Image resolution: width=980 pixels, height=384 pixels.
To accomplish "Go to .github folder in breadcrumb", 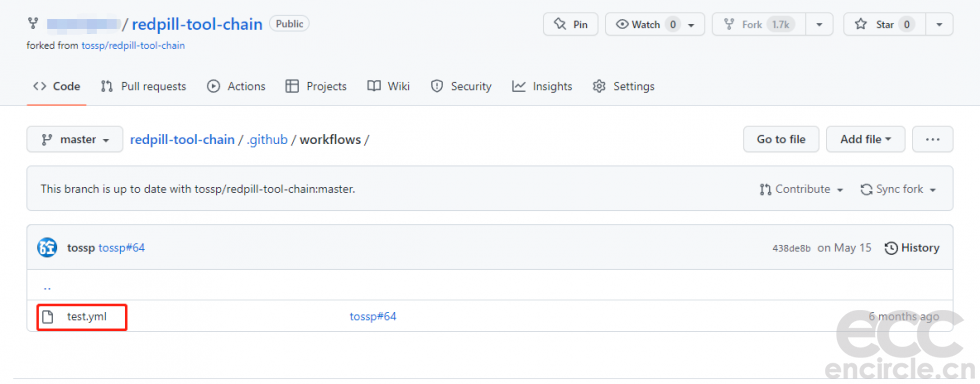I will click(x=267, y=139).
